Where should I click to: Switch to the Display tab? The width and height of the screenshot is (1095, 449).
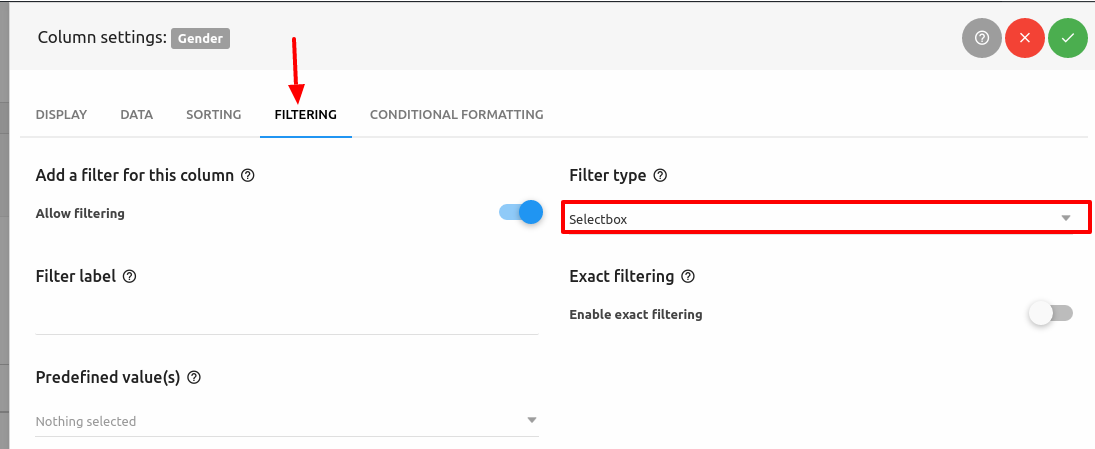coord(61,115)
